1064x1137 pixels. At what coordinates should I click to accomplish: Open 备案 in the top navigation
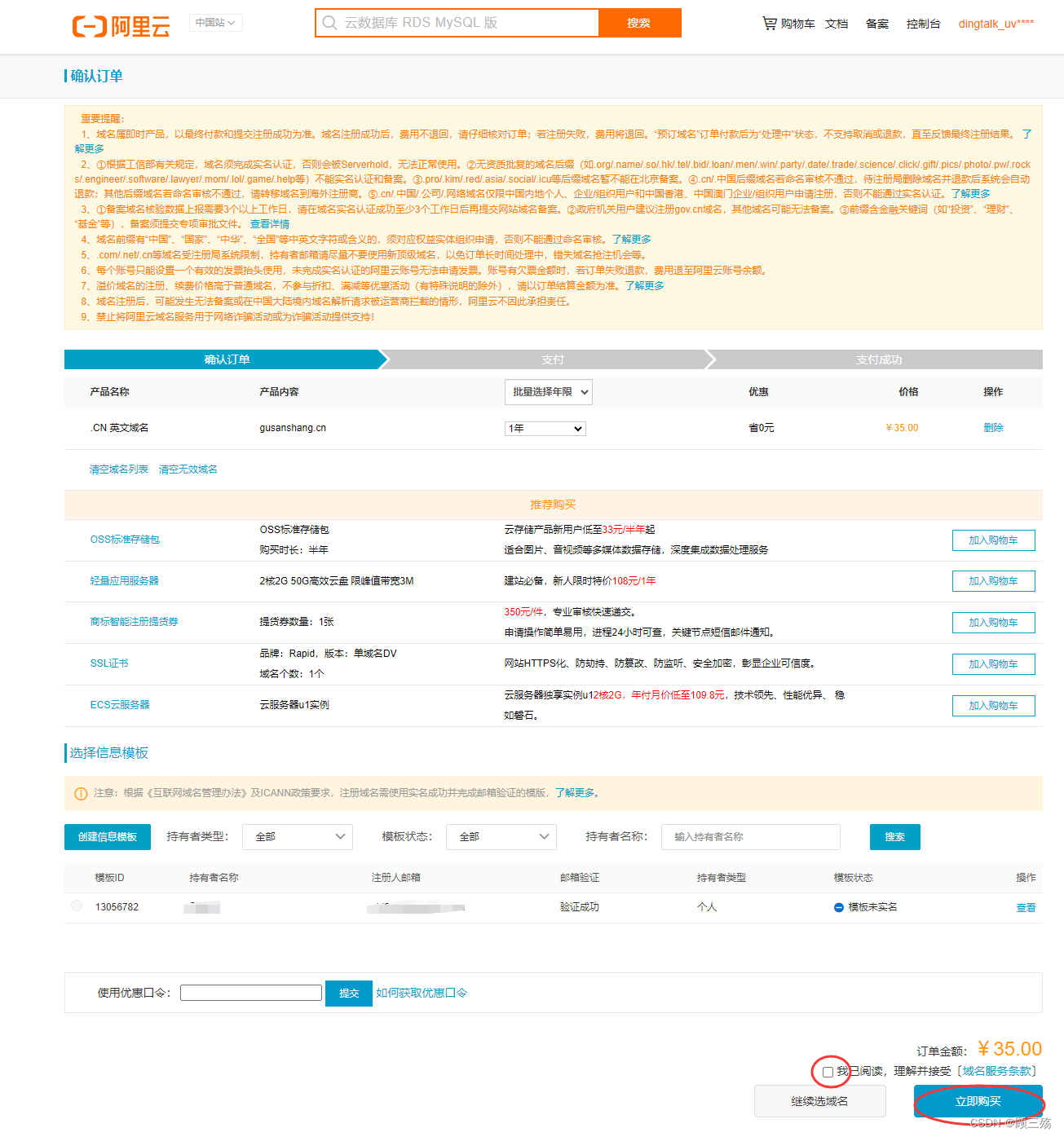877,24
